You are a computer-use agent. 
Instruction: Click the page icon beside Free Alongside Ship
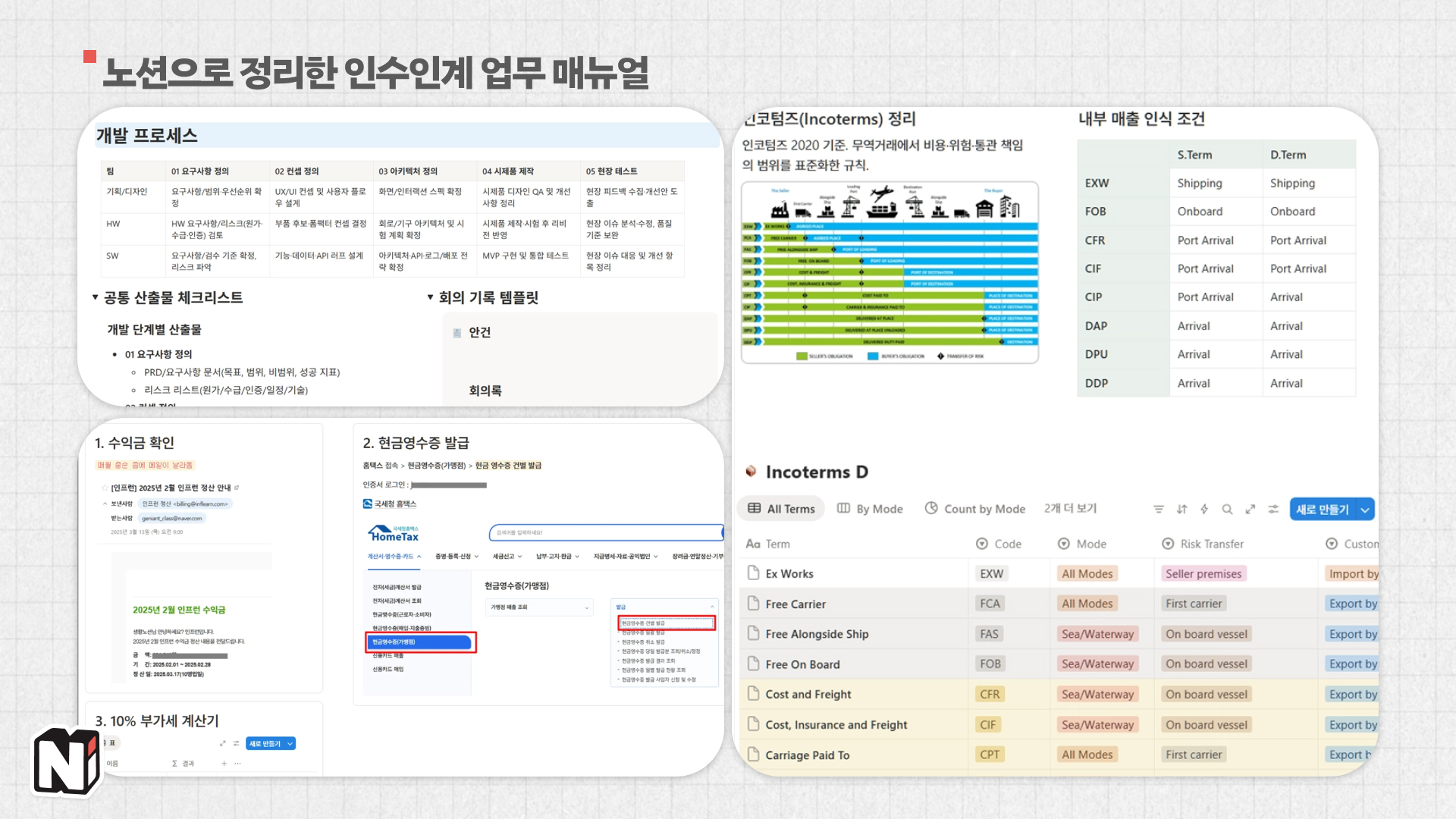point(753,633)
